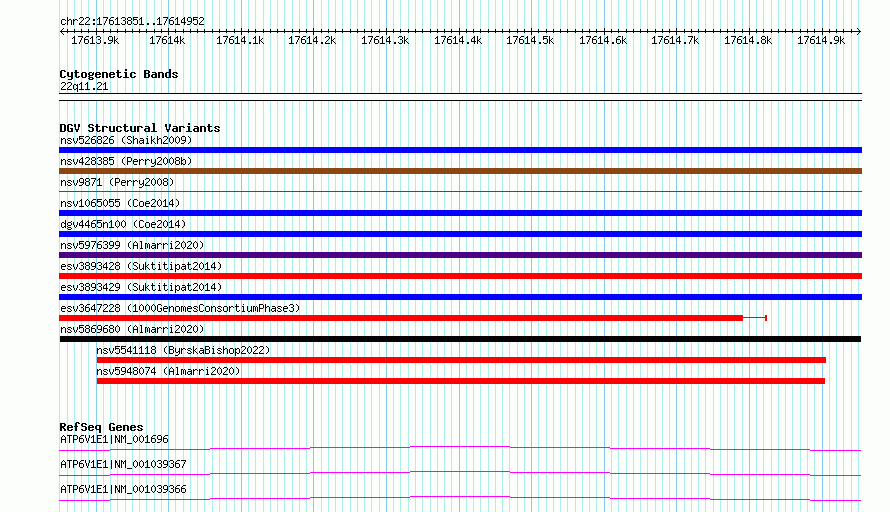Click the esv3893428 (Suktitipat2014) label

141,266
